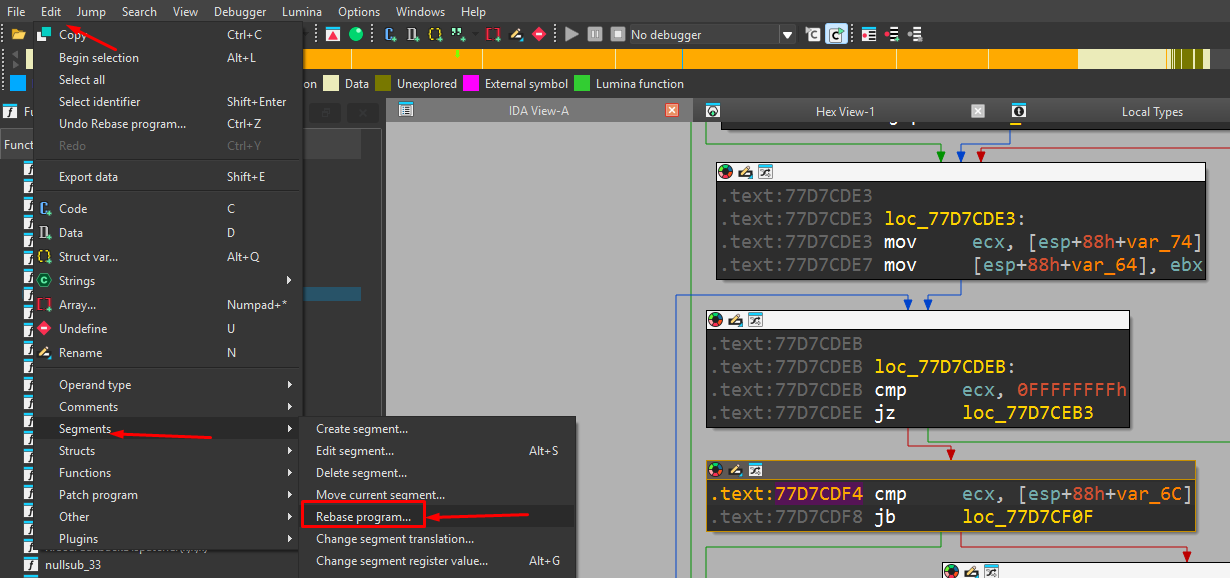1230x578 pixels.
Task: Choose Rebase program... in Segments submenu
Action: coord(438,517)
